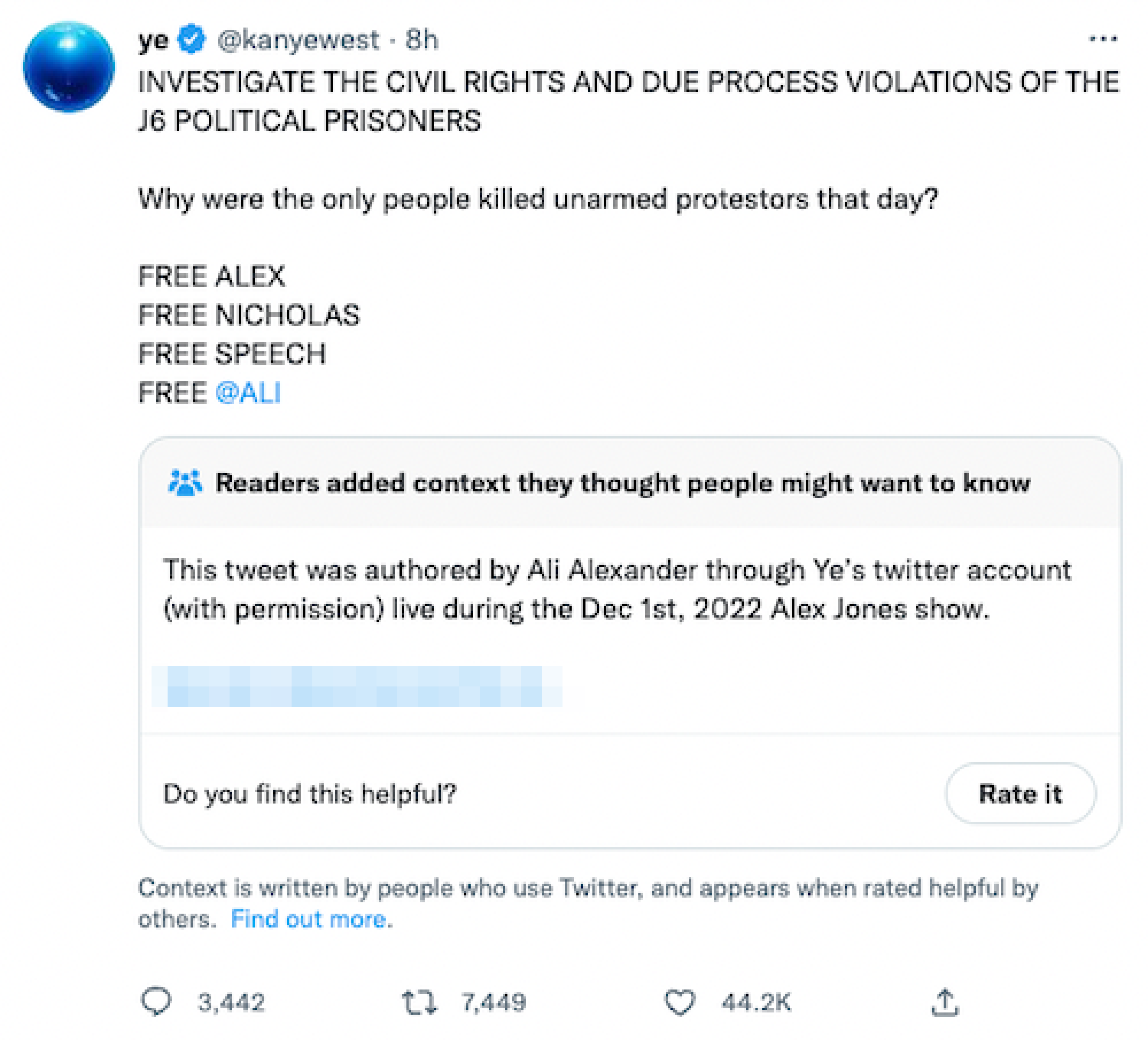Click the community notes people icon
Viewport: 1148px width, 1040px height.
pyautogui.click(x=185, y=483)
